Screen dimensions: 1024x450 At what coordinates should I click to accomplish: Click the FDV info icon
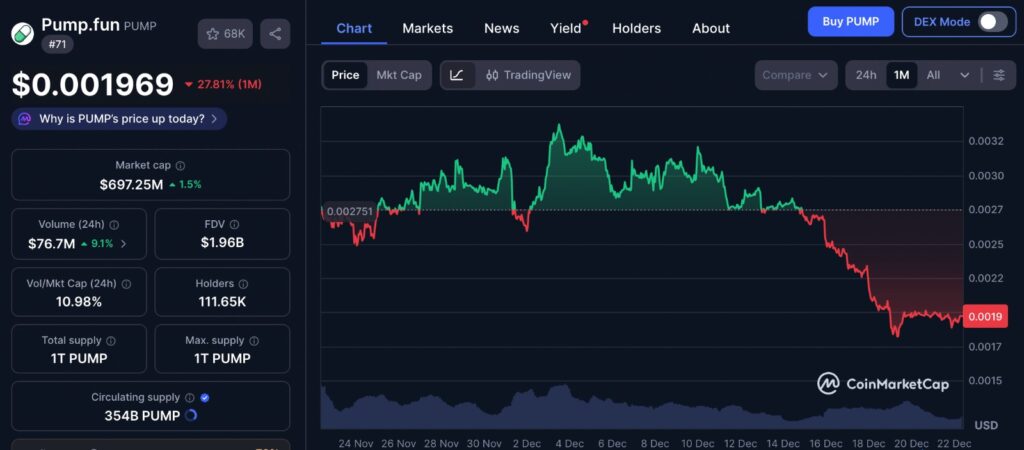click(x=234, y=225)
